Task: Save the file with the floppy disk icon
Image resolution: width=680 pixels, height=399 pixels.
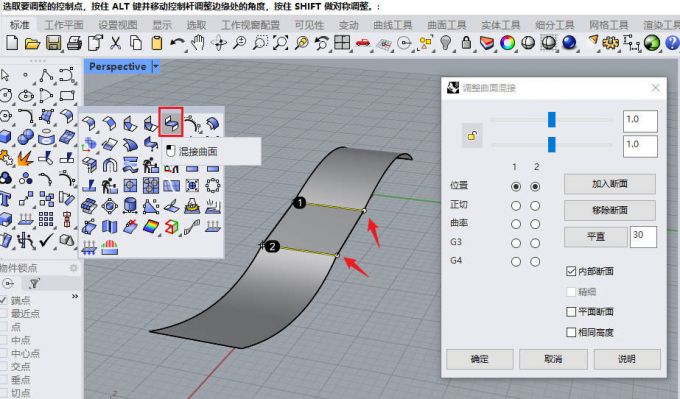Action: [54, 43]
